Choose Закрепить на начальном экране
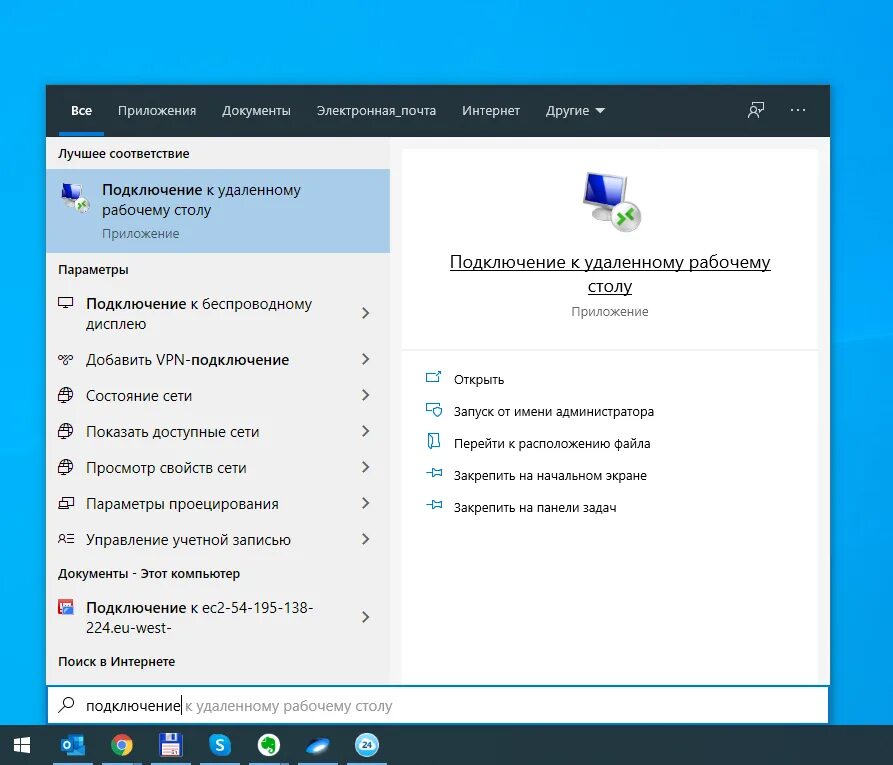The height and width of the screenshot is (765, 893). coord(550,475)
